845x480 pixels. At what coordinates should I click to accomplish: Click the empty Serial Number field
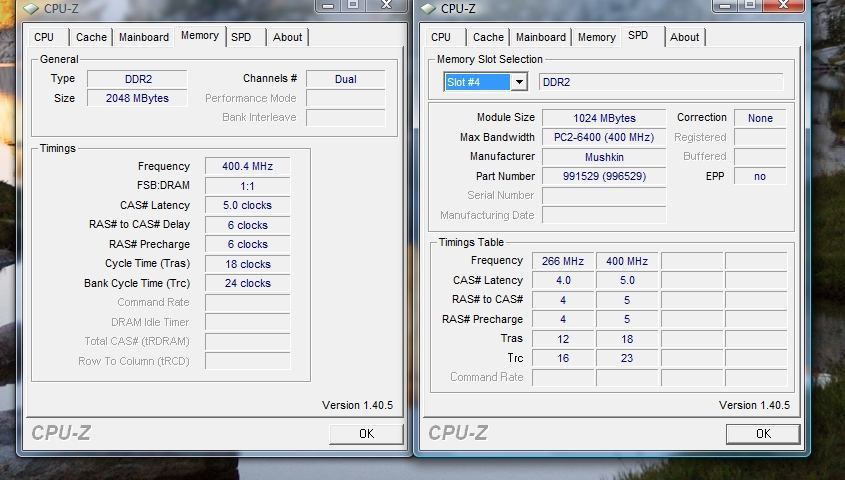pyautogui.click(x=604, y=195)
